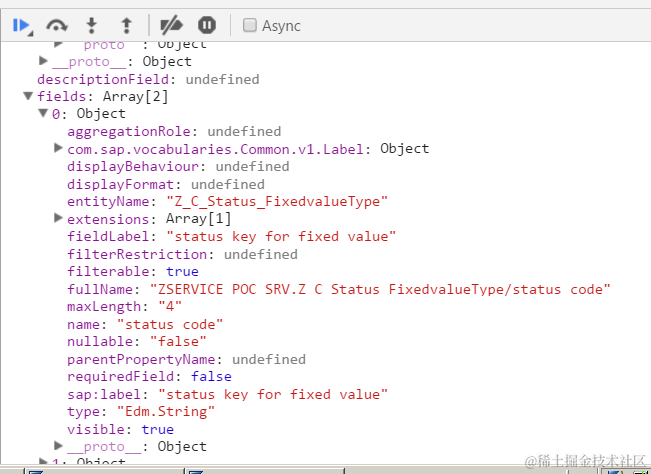Collapse the 0: Object node
This screenshot has height=474, width=651.
pyautogui.click(x=43, y=113)
